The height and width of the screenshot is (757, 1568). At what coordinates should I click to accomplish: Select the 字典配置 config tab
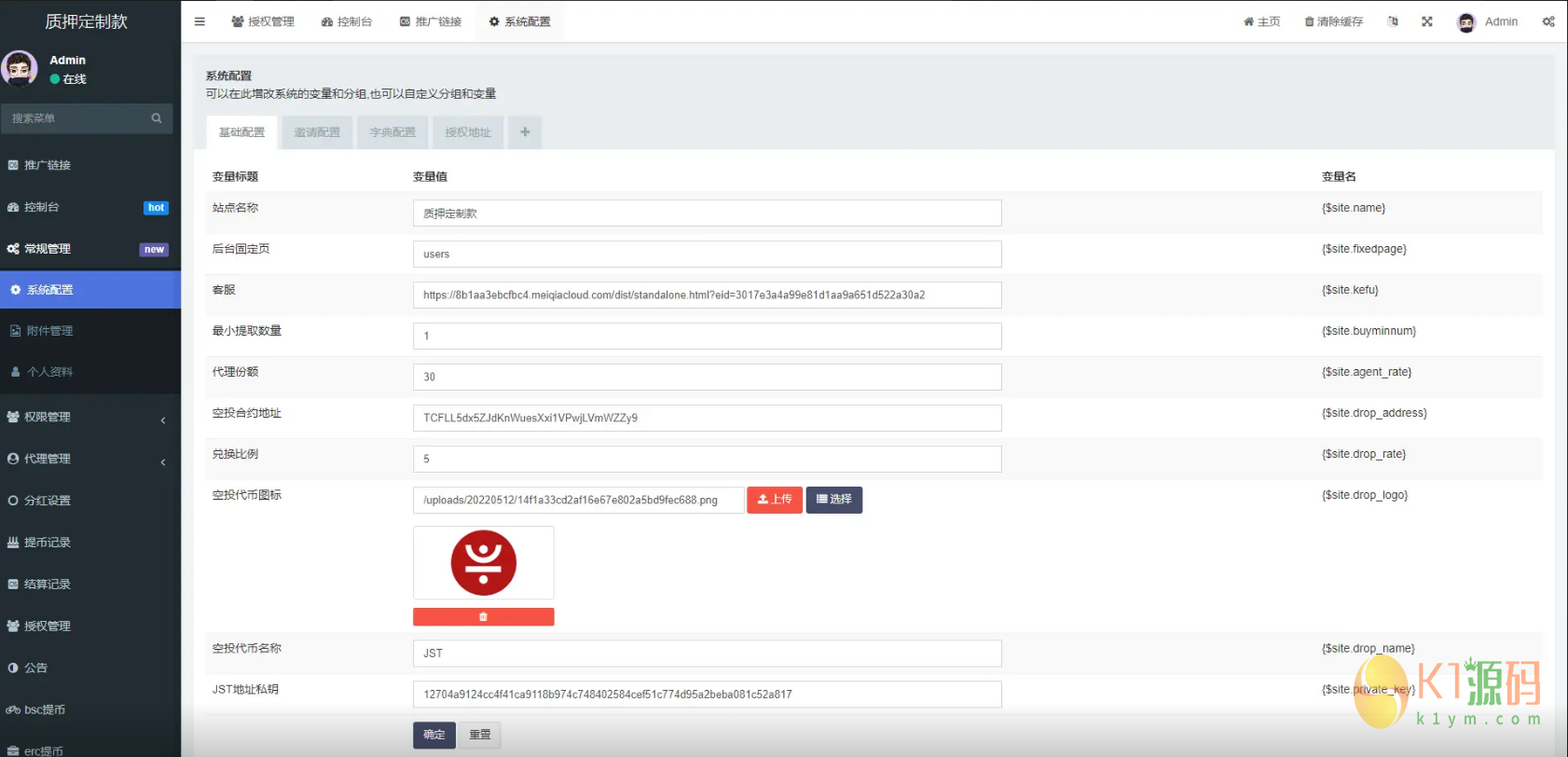coord(392,132)
